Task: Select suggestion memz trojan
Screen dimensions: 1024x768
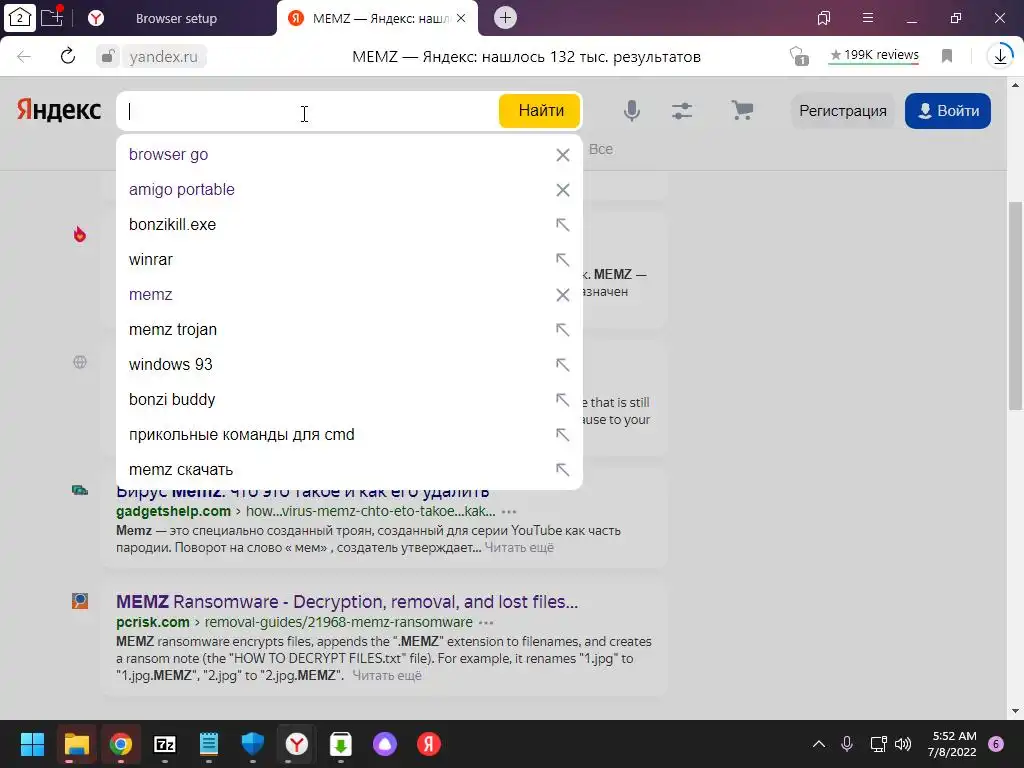Action: coord(173,330)
